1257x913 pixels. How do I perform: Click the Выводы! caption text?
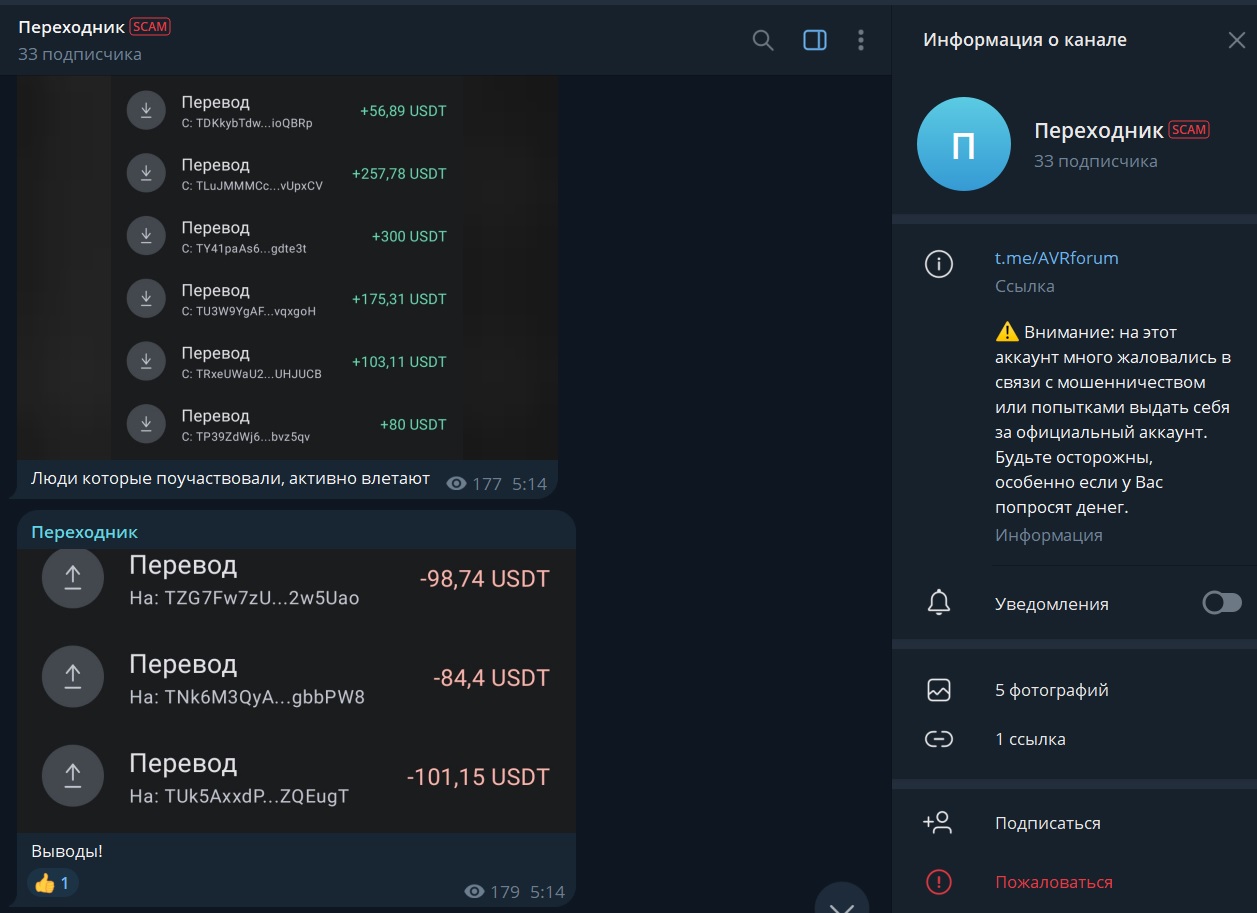tap(67, 852)
